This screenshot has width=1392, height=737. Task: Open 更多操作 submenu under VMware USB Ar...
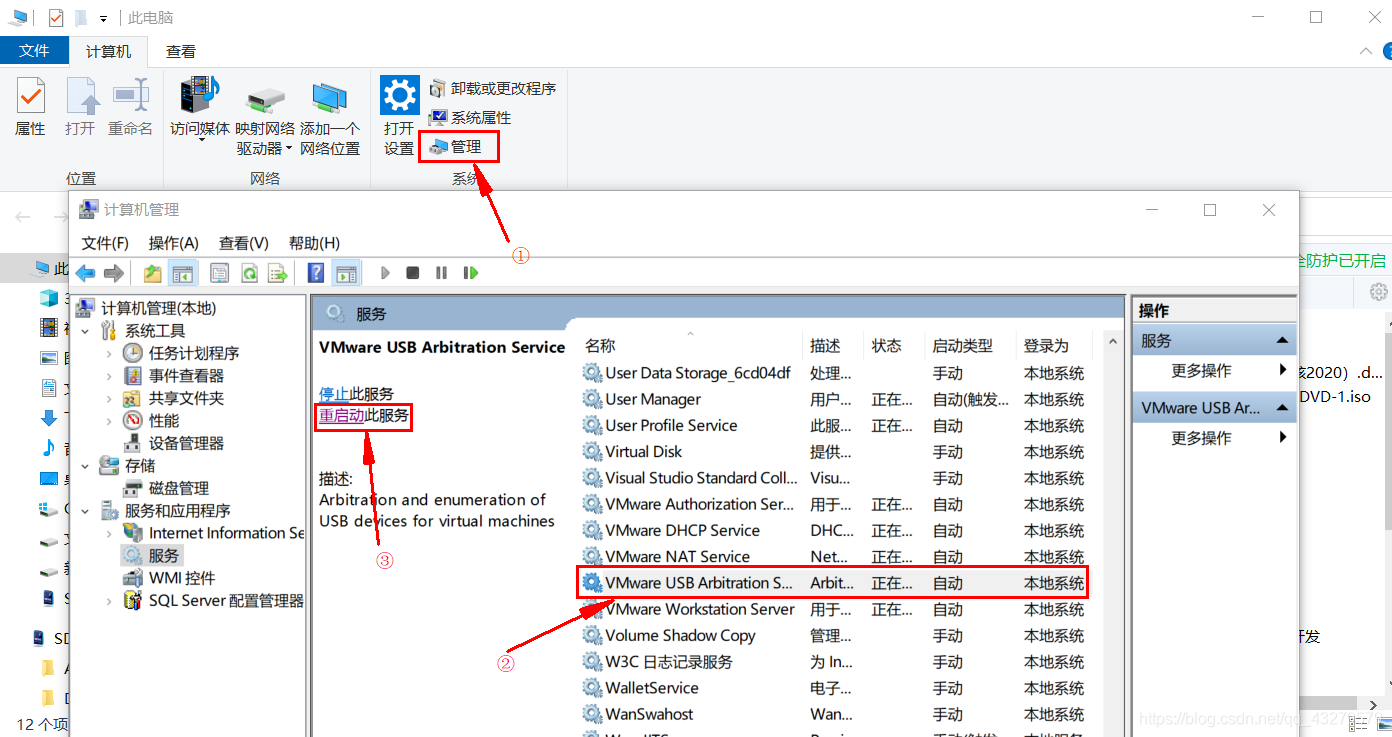pos(1214,438)
